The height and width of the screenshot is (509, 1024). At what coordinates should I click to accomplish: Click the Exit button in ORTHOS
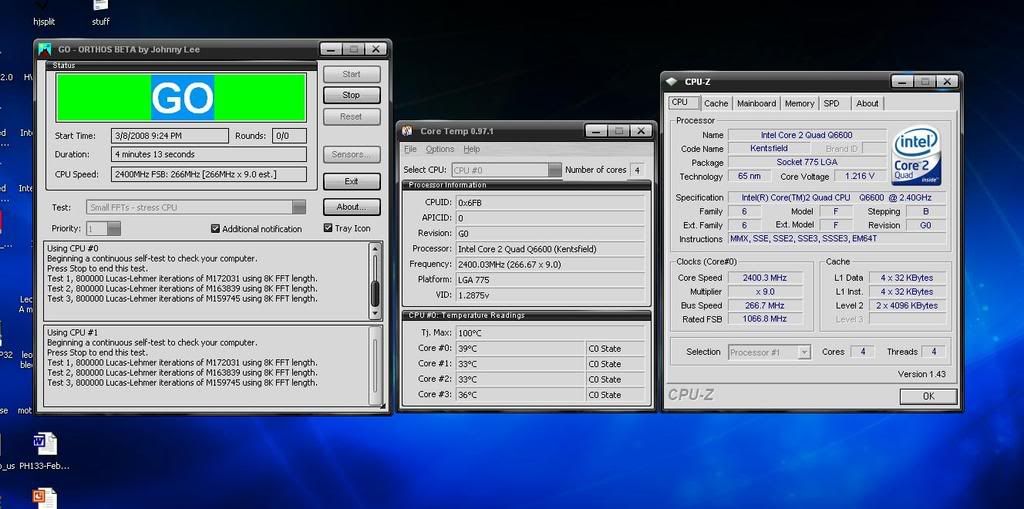(x=351, y=182)
